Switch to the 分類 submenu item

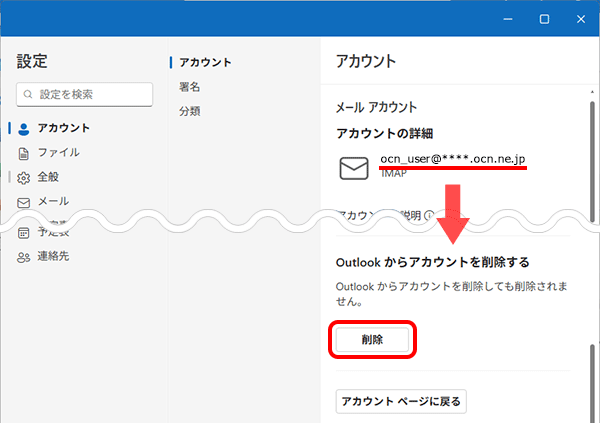click(x=190, y=111)
